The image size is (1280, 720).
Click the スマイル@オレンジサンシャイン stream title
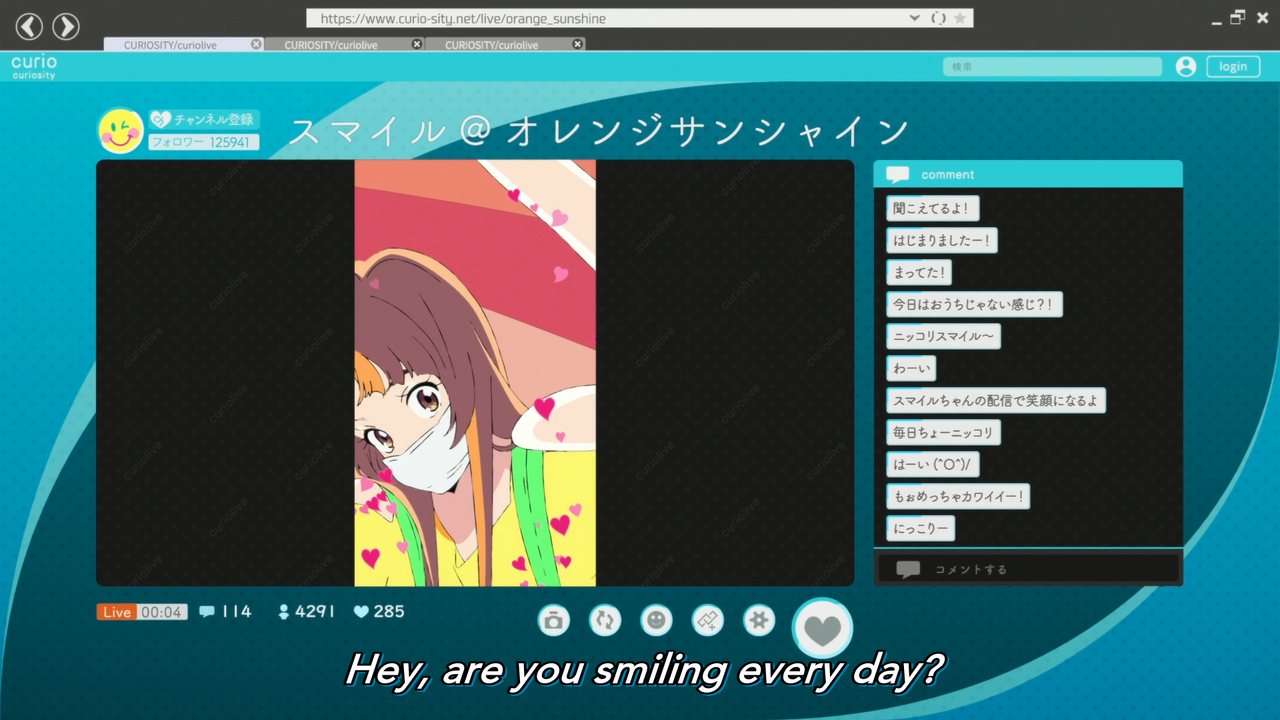(x=599, y=132)
